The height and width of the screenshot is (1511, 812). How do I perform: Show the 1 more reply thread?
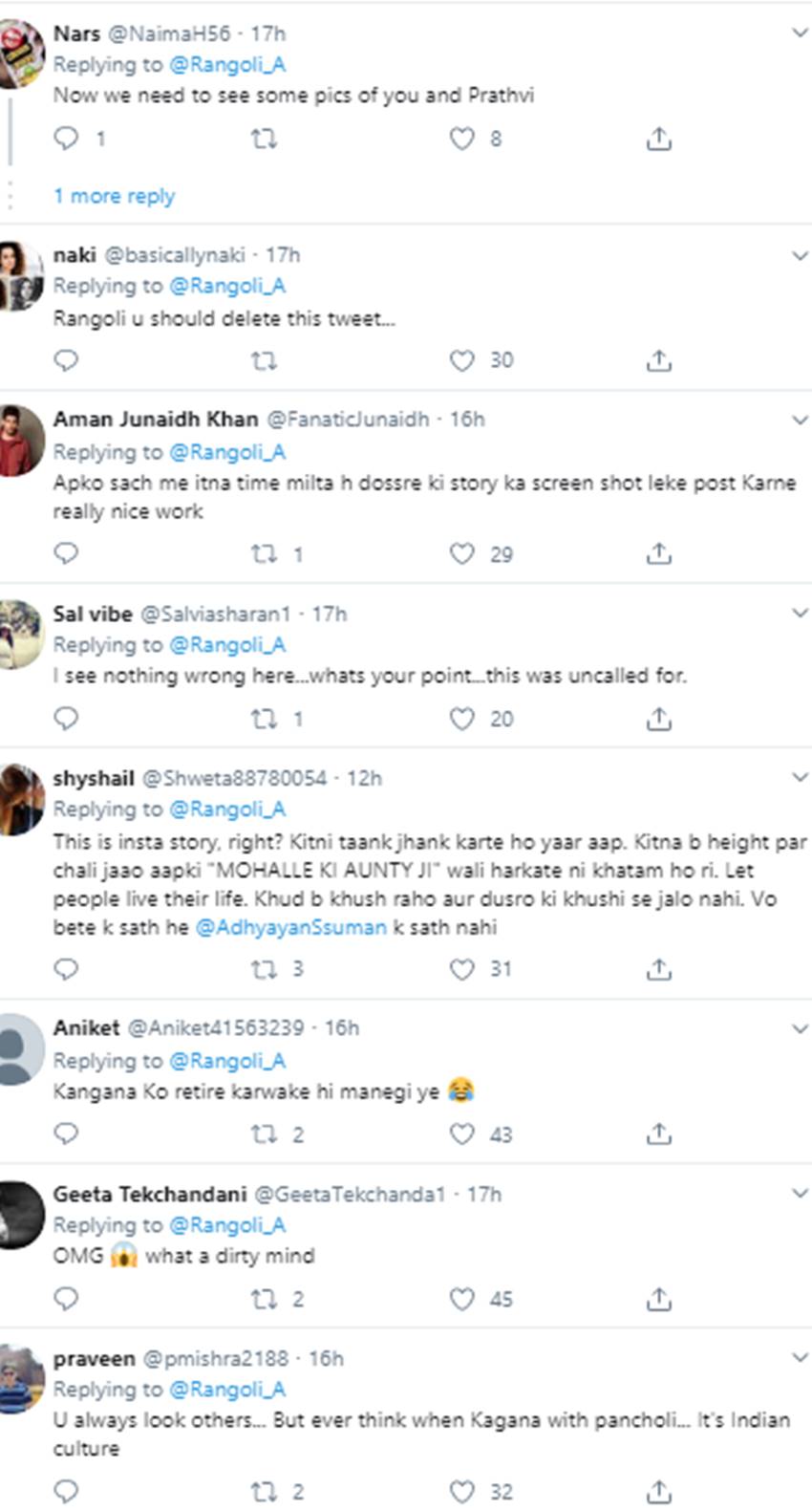point(114,196)
